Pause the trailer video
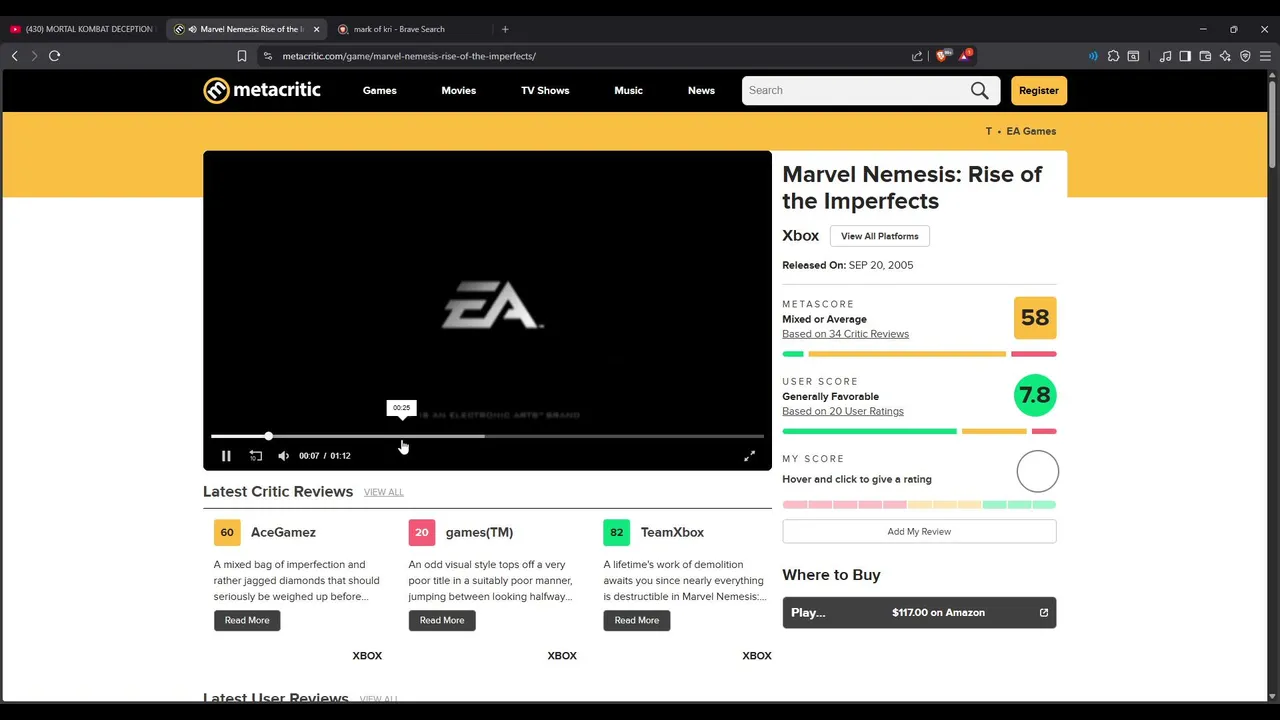The width and height of the screenshot is (1280, 720). [x=226, y=456]
